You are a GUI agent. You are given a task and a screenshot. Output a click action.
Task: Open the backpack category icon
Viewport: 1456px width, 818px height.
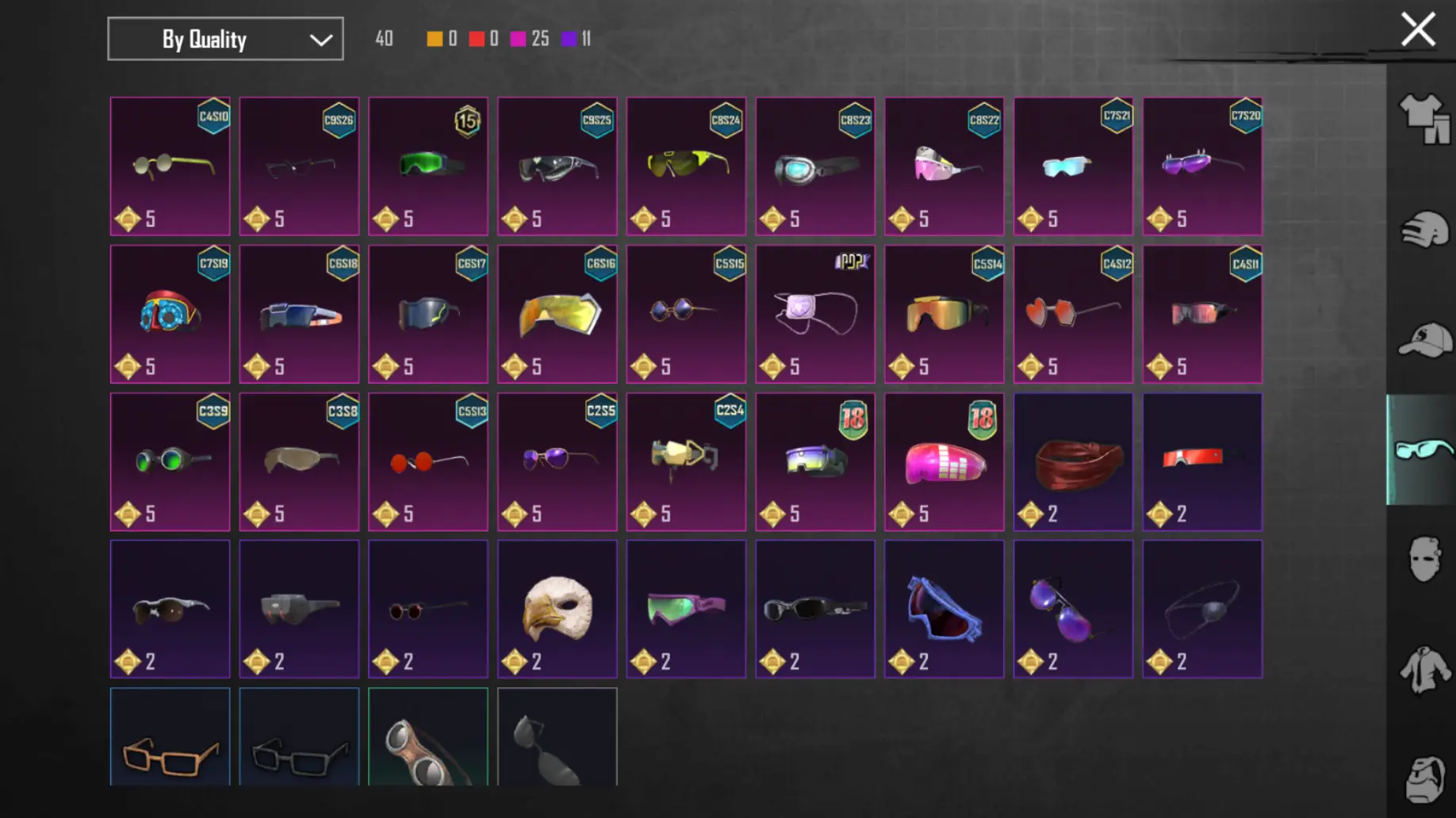pos(1424,778)
